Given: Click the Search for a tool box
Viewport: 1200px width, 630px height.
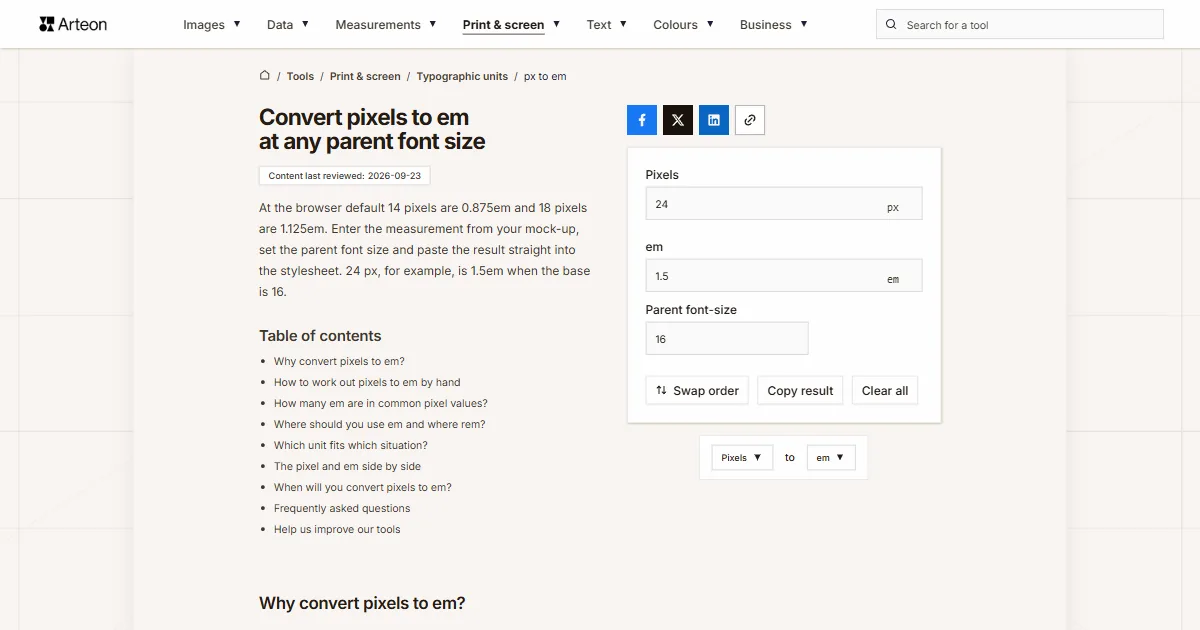Looking at the screenshot, I should coord(1020,25).
